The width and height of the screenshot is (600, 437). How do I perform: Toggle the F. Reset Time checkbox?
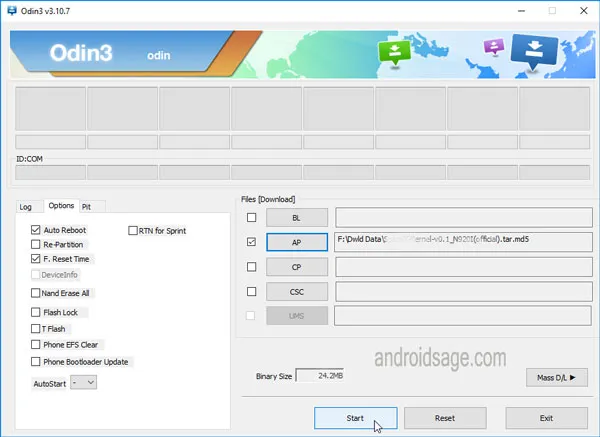pyautogui.click(x=36, y=259)
